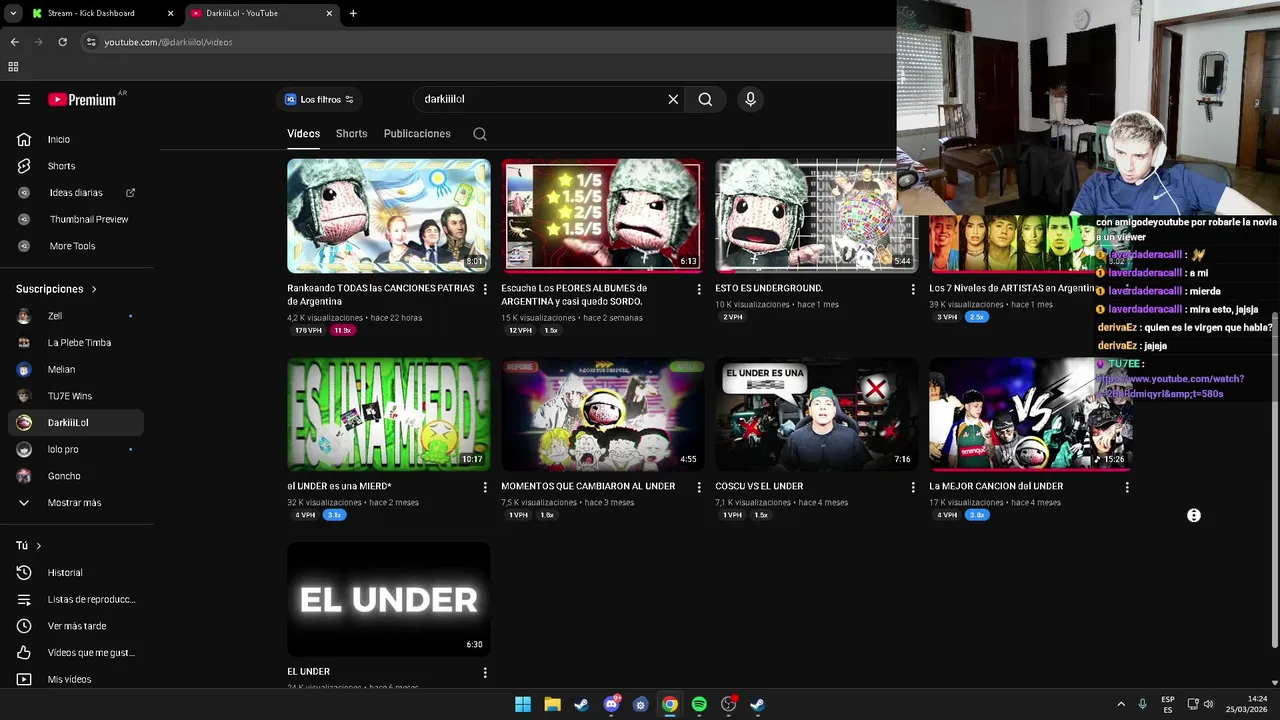Open the YouTube hamburger guide menu
1280x720 pixels.
24,99
